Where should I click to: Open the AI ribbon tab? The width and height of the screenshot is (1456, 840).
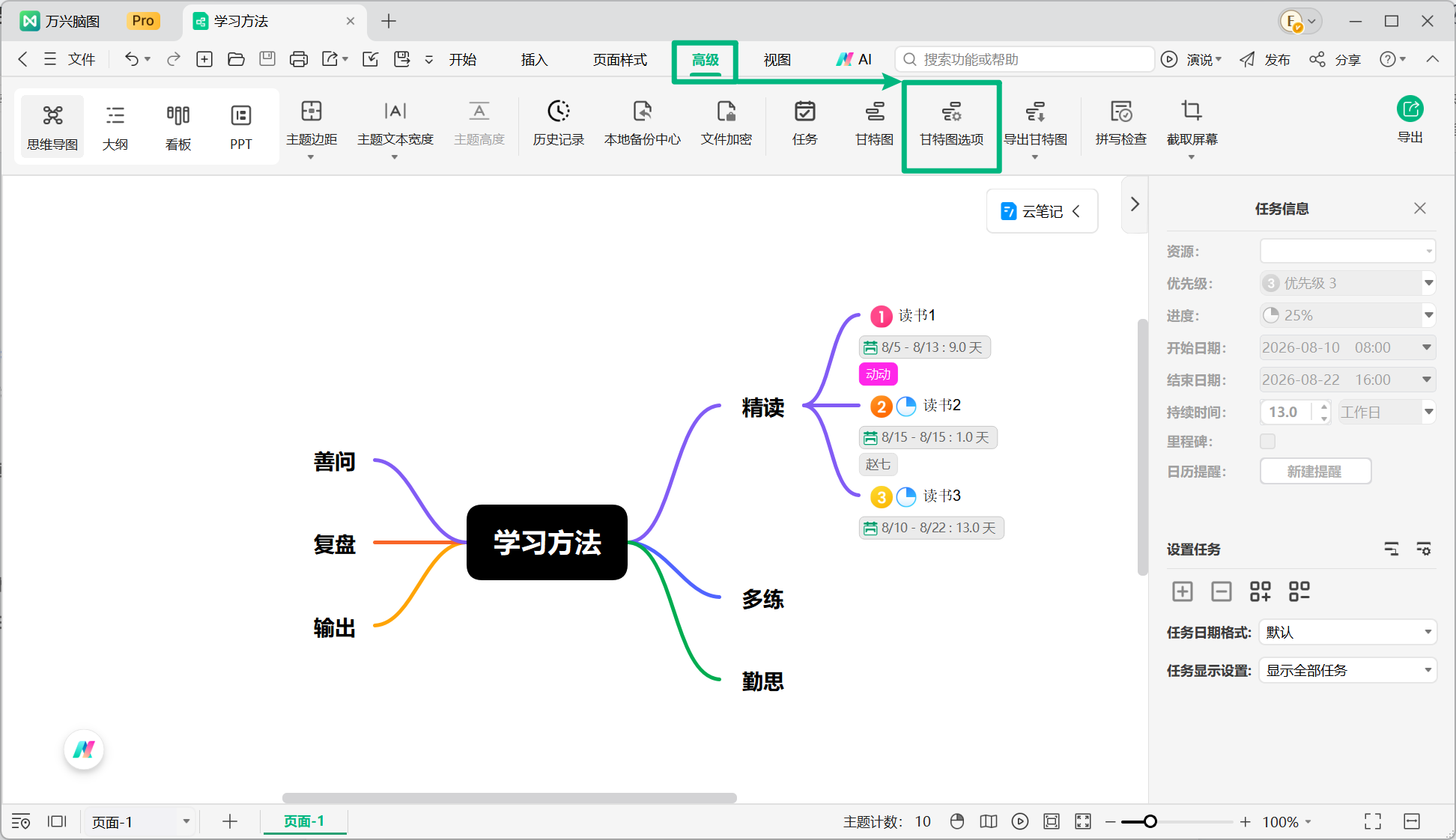[855, 59]
